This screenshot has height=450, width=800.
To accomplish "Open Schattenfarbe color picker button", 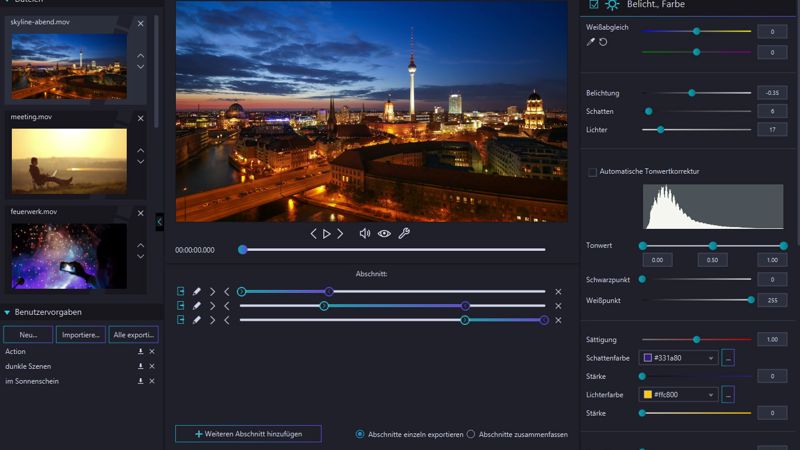I will pyautogui.click(x=728, y=358).
